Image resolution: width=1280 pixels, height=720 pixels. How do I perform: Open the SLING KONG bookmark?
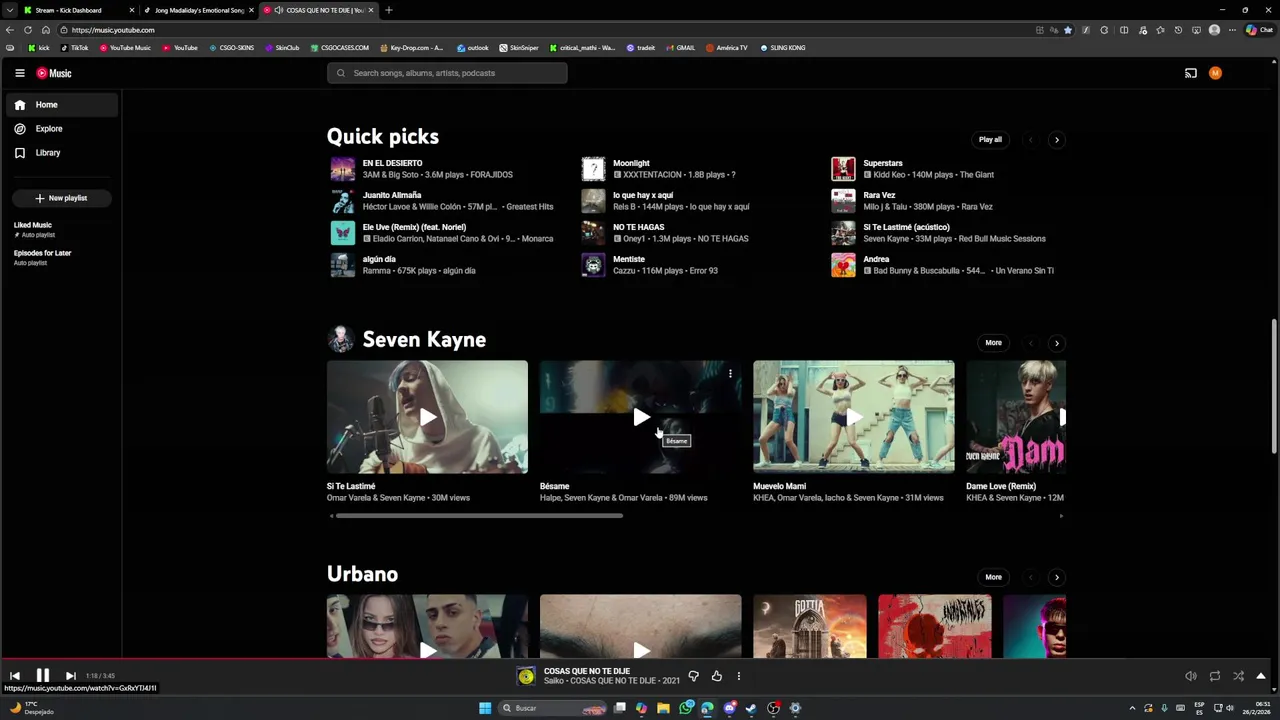coord(783,48)
